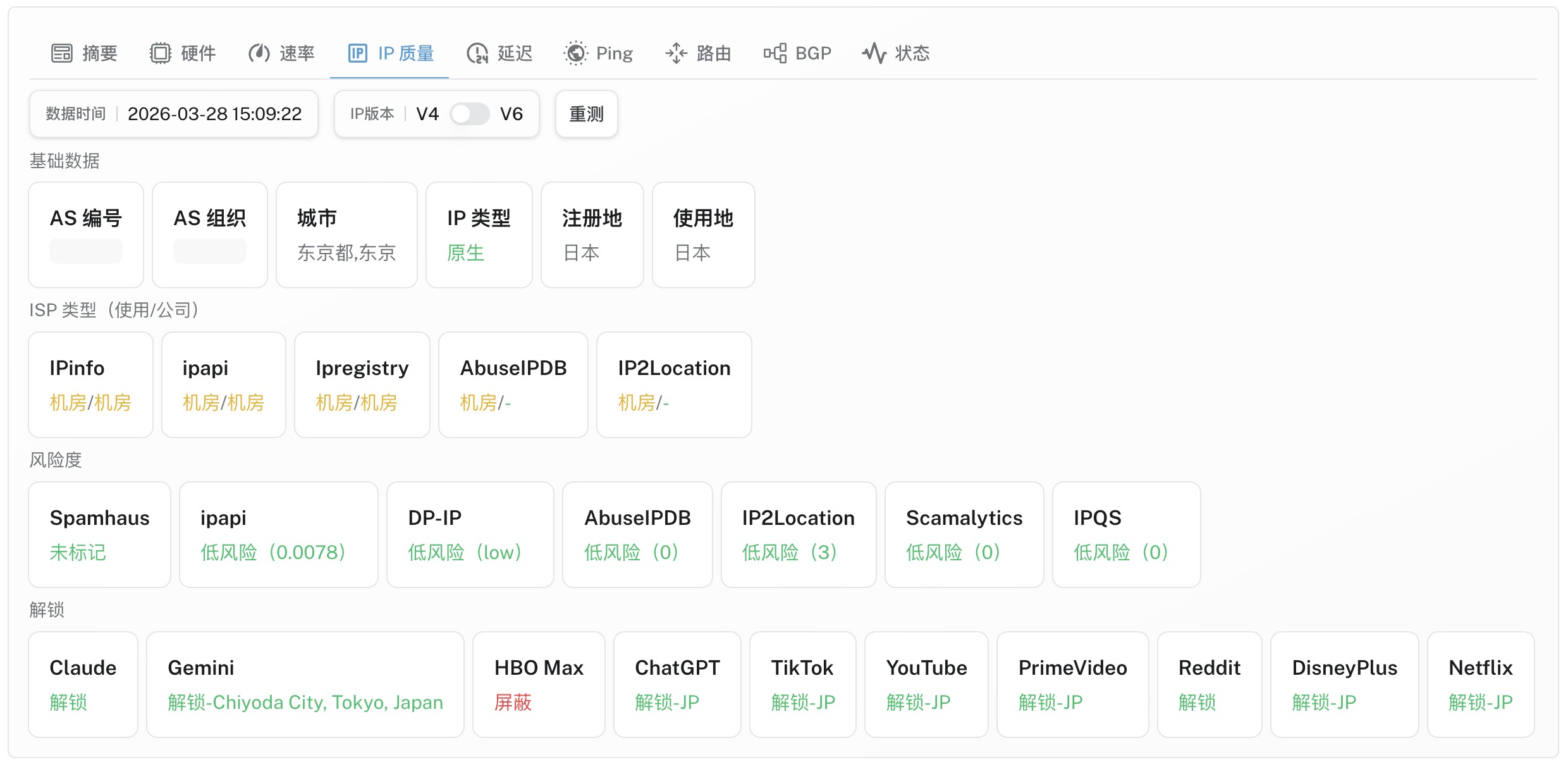This screenshot has height=769, width=1568.
Task: Click the YouTube unlock card
Action: [x=926, y=685]
